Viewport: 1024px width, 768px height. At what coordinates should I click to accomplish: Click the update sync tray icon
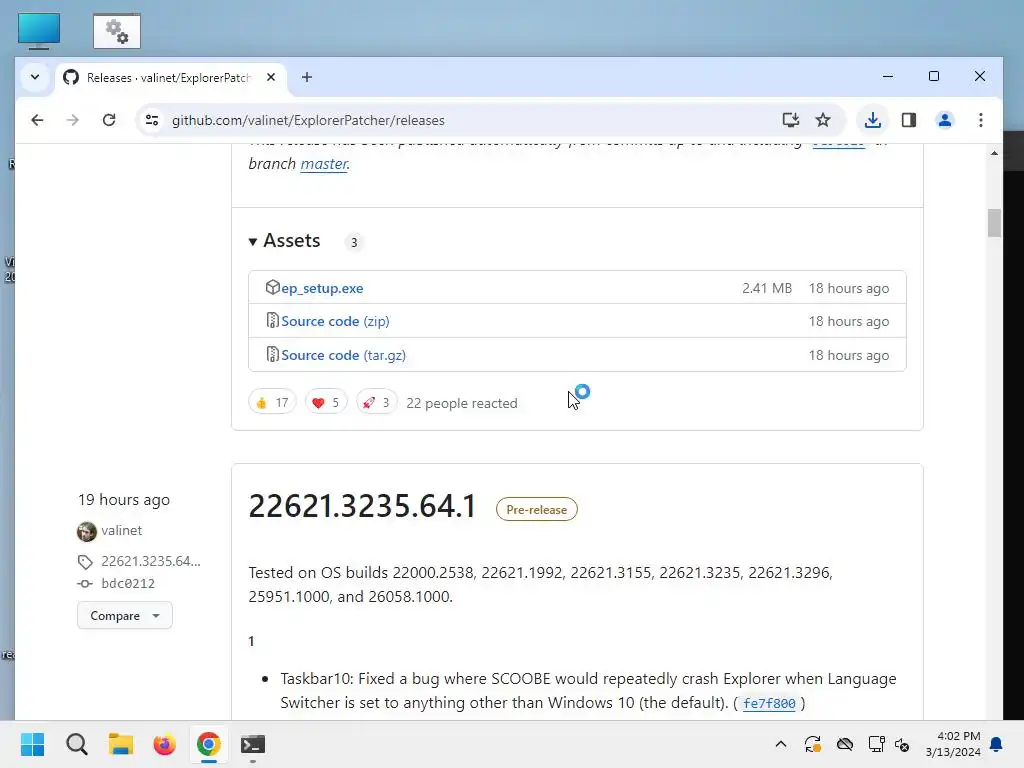coord(812,744)
